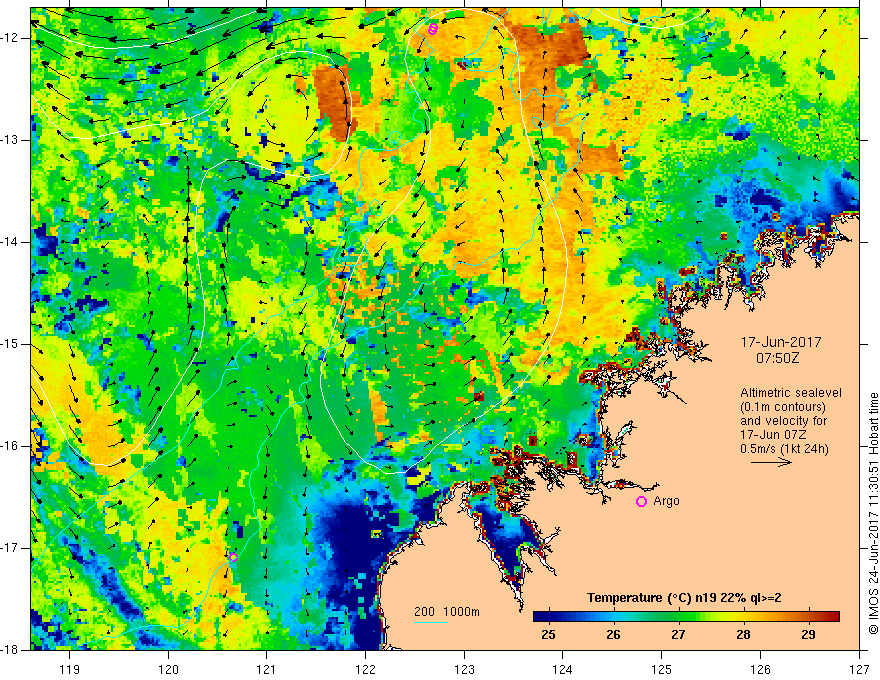Click longitude label 121 on the axis
Screen dimensions: 880x680
tap(267, 669)
